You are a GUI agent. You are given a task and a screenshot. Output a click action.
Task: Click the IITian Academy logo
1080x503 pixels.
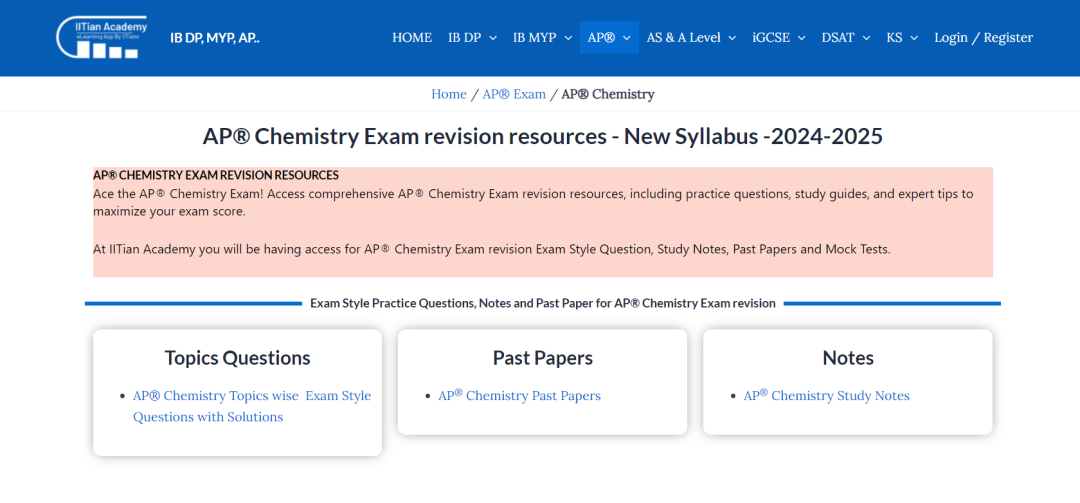point(102,38)
